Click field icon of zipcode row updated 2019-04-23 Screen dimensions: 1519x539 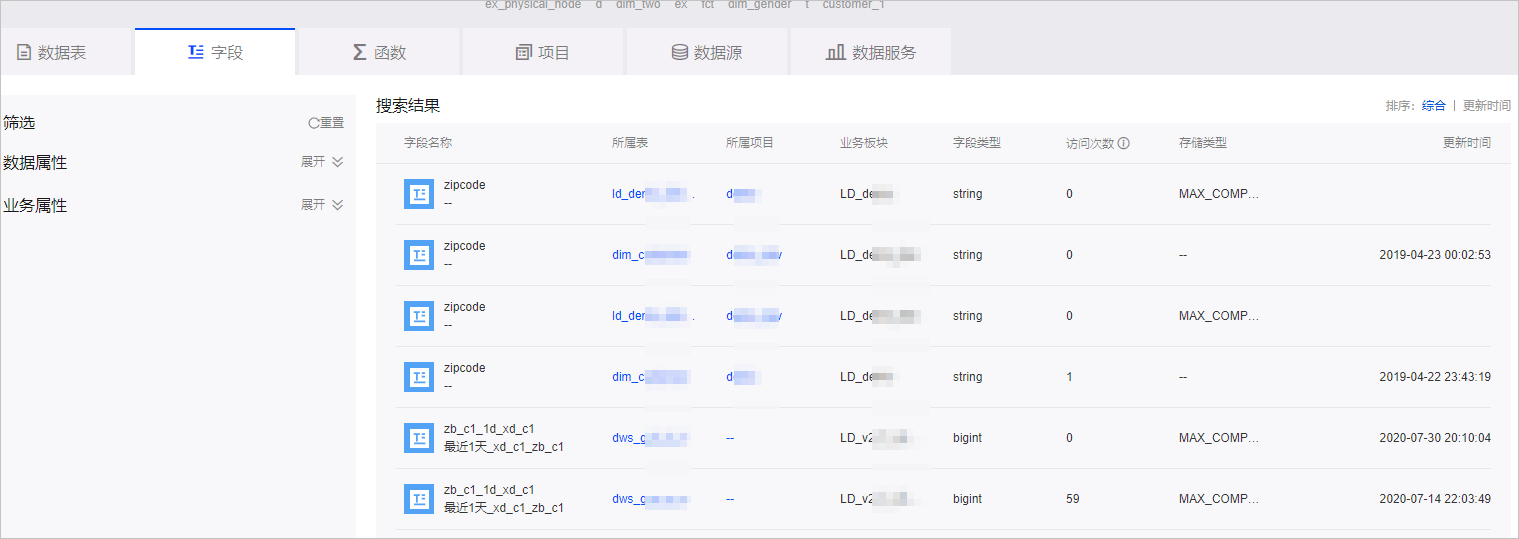[x=419, y=255]
